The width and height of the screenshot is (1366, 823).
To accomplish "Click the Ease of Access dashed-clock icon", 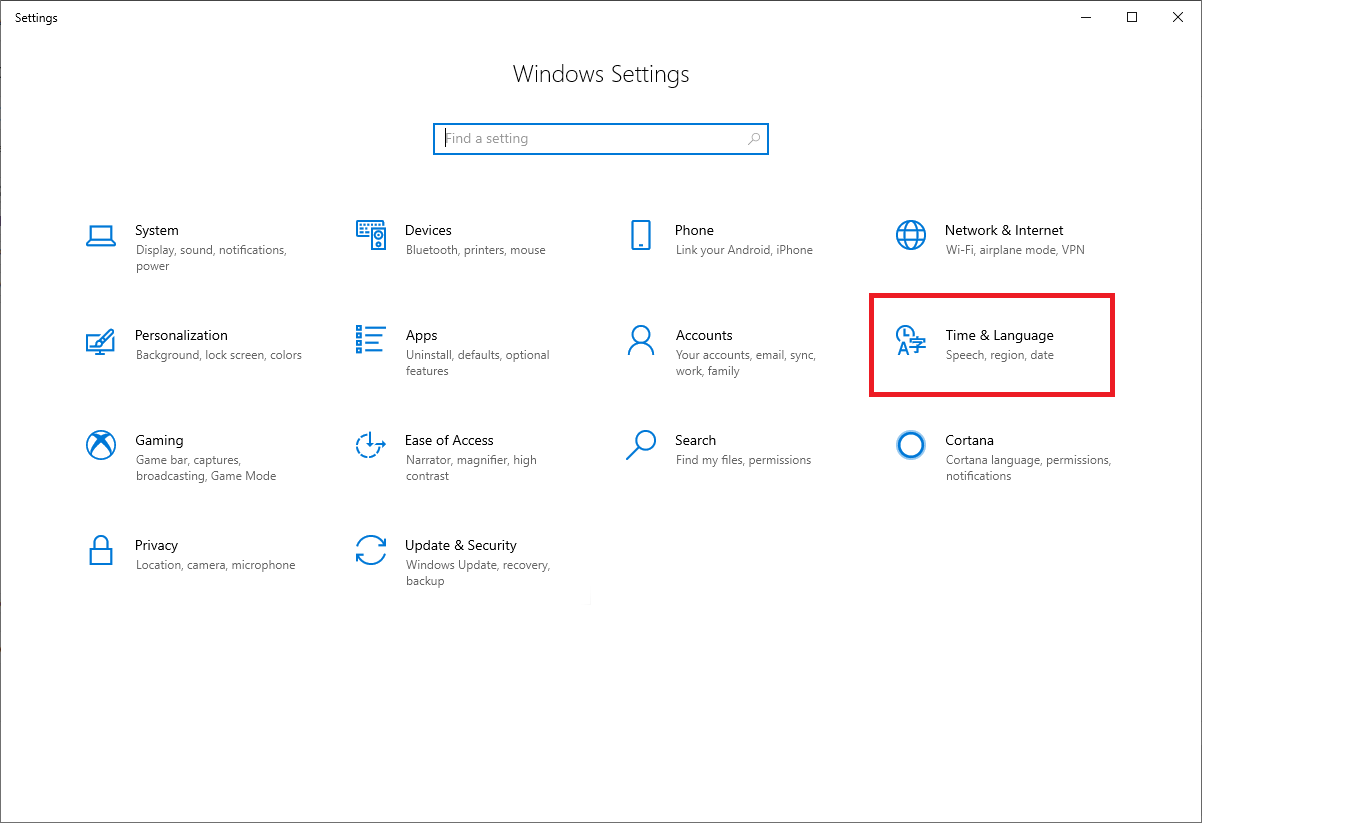I will coord(371,444).
